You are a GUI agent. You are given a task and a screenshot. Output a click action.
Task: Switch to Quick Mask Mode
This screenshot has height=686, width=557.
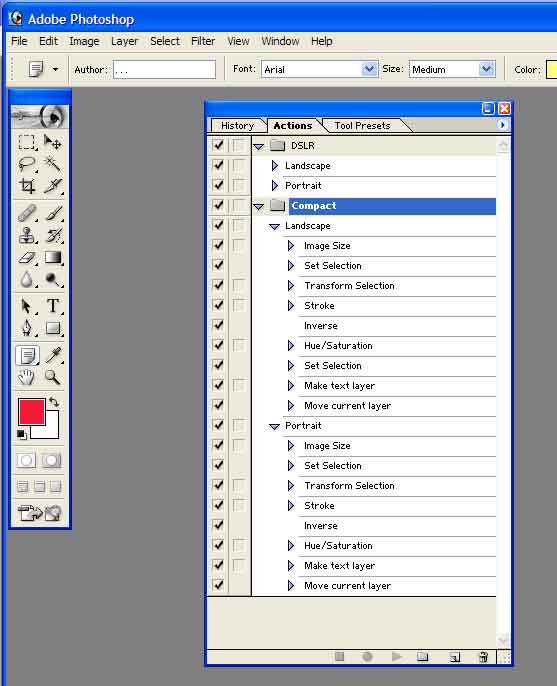52,461
